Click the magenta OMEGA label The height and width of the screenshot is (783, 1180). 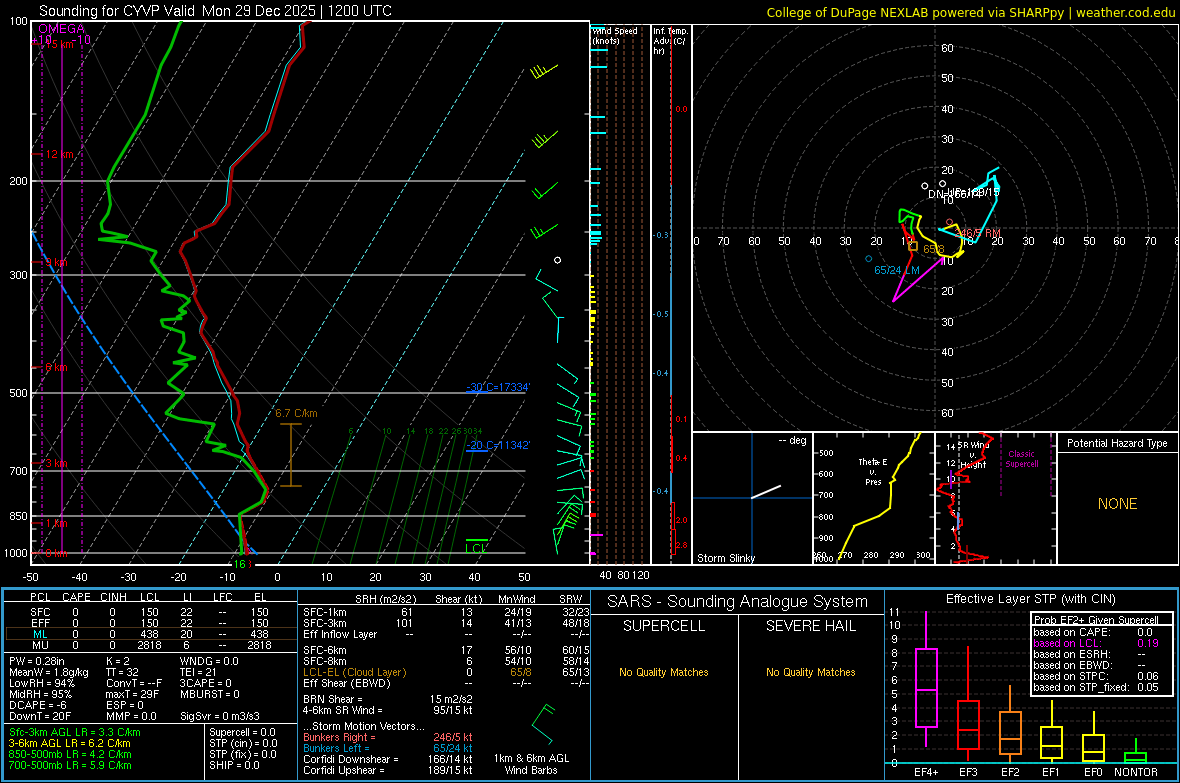point(61,29)
